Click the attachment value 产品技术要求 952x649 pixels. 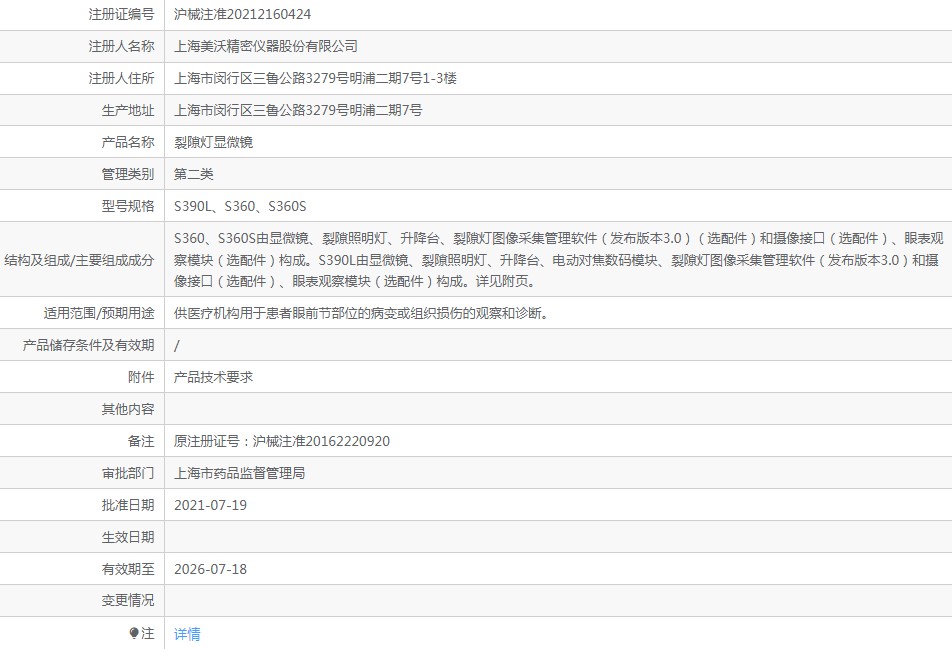coord(213,377)
